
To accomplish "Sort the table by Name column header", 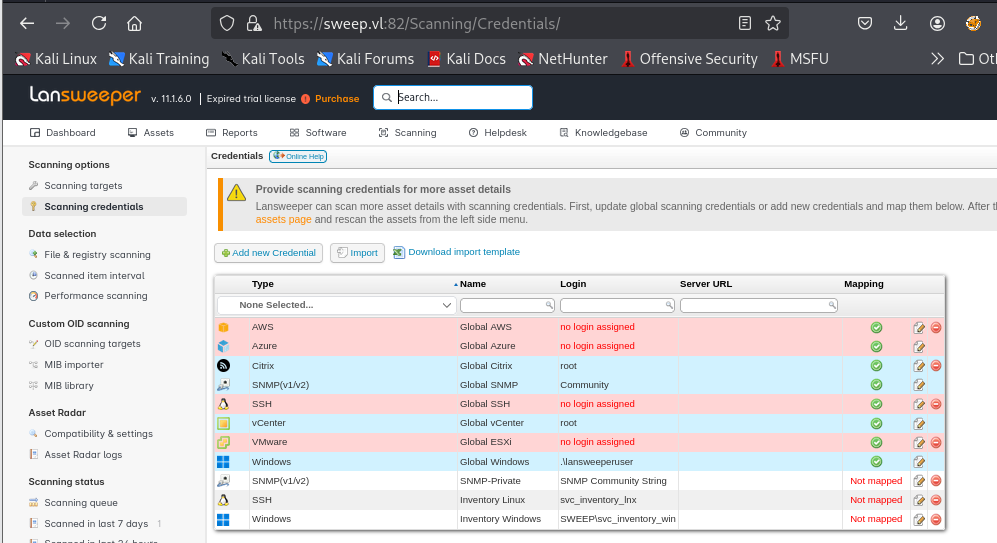I will 473,284.
